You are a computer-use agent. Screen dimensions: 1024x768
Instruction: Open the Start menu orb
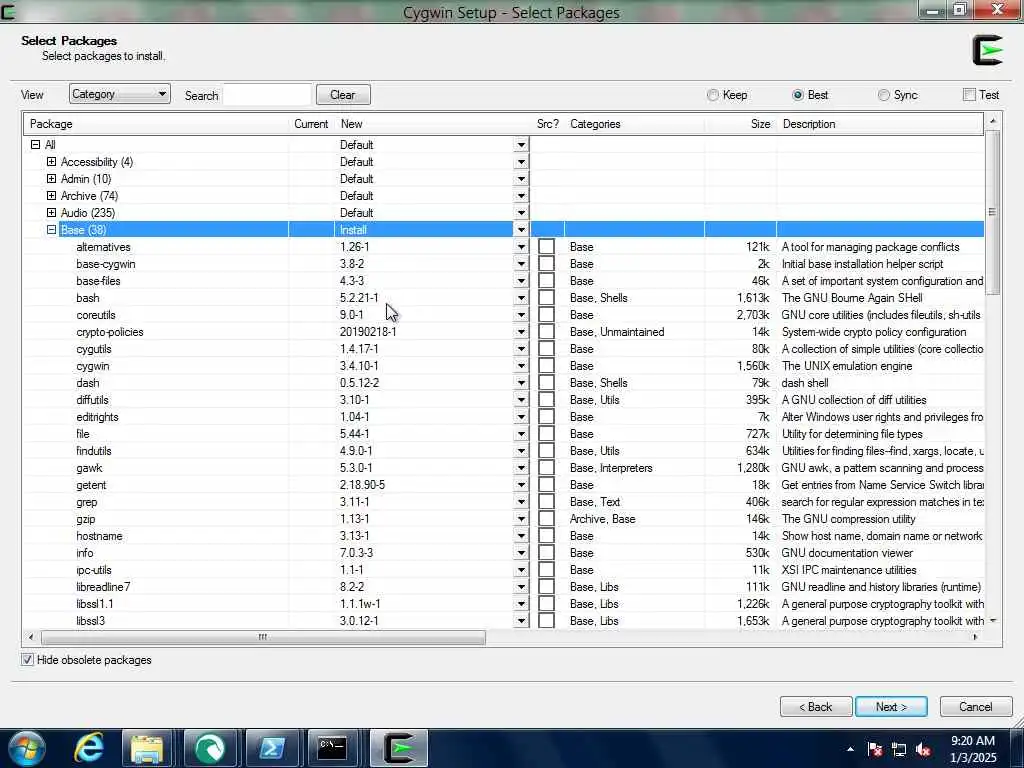(x=26, y=748)
